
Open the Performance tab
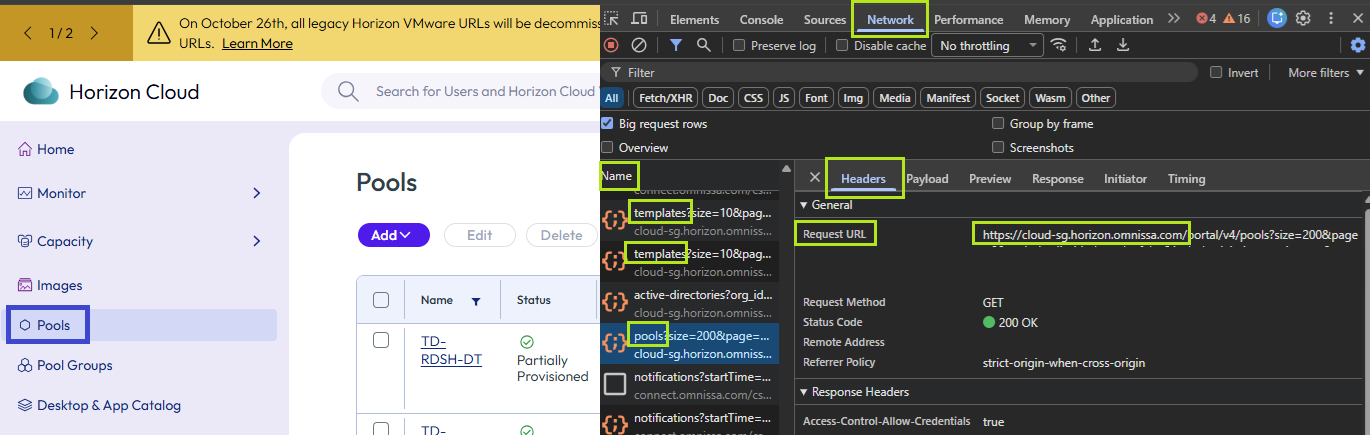click(x=969, y=19)
